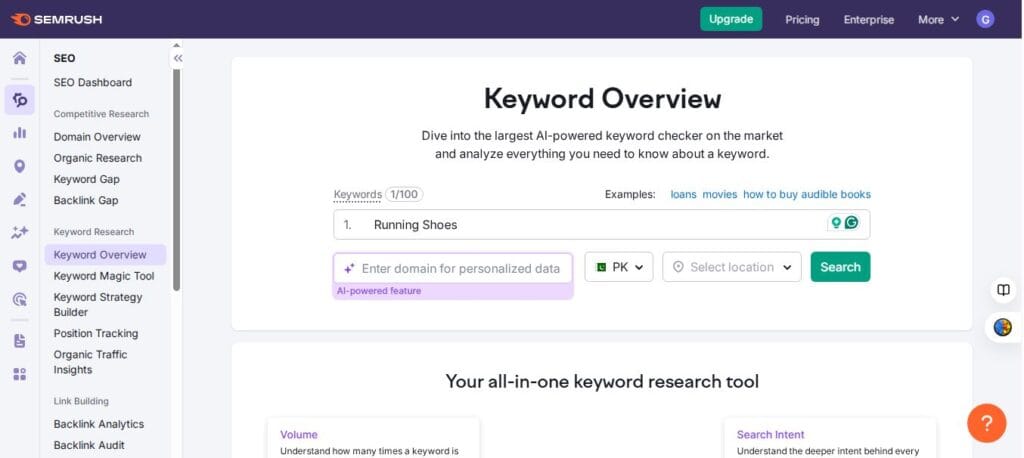Click the Keywords label with dotted underline

point(357,195)
